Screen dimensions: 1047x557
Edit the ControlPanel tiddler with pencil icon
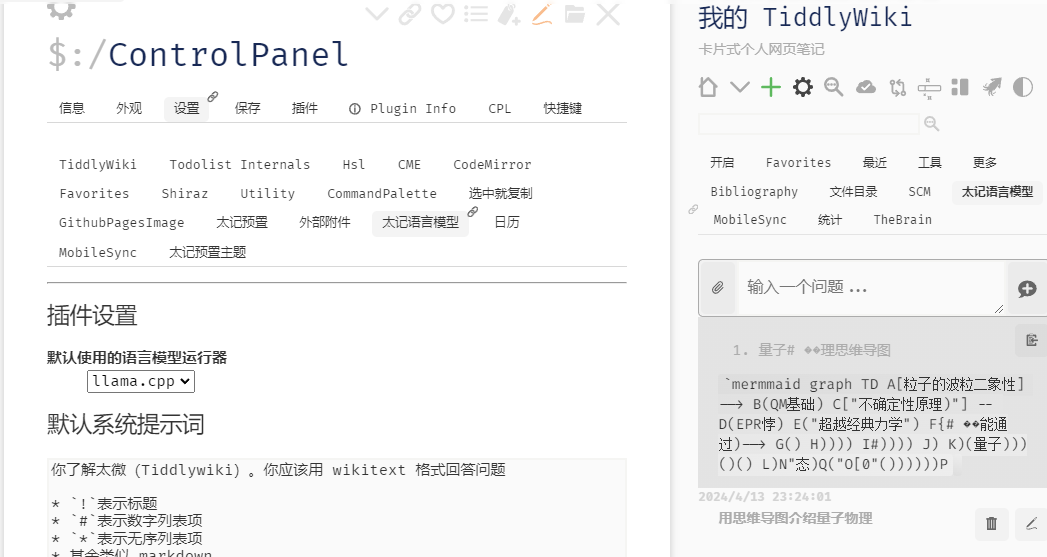[542, 14]
